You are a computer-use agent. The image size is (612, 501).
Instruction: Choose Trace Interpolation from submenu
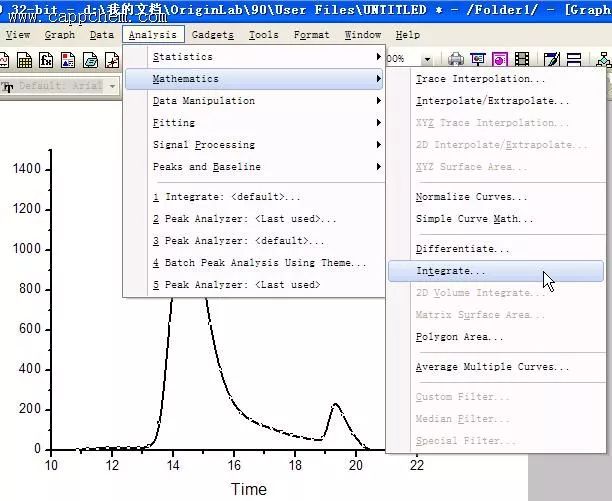click(x=496, y=79)
